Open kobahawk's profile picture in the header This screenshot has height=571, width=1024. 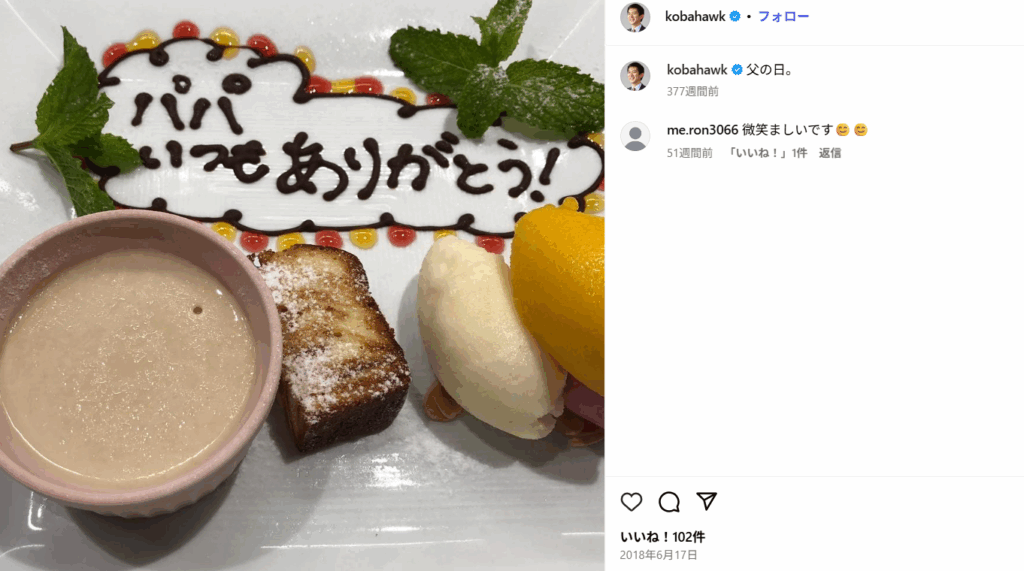(635, 16)
